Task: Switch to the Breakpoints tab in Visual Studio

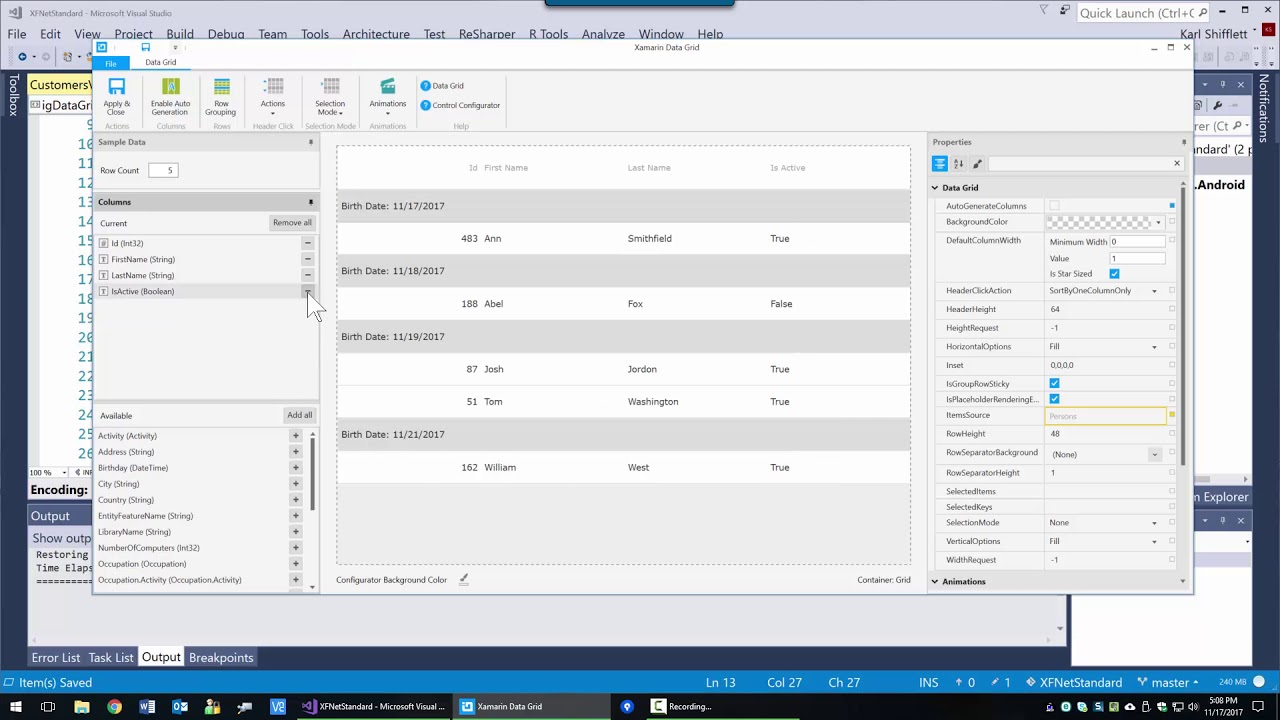Action: (221, 658)
